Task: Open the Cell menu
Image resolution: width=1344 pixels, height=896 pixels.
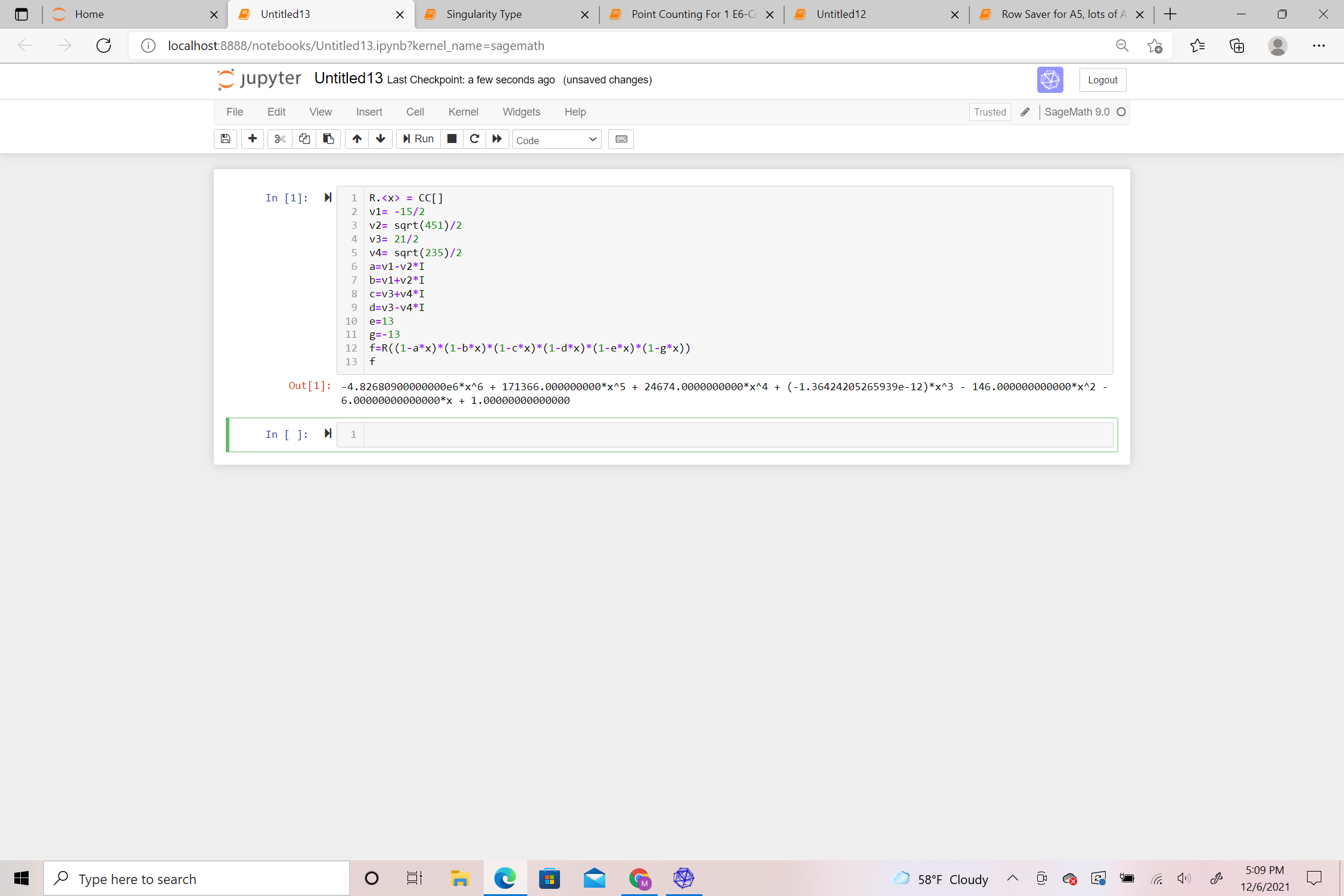Action: coord(415,112)
